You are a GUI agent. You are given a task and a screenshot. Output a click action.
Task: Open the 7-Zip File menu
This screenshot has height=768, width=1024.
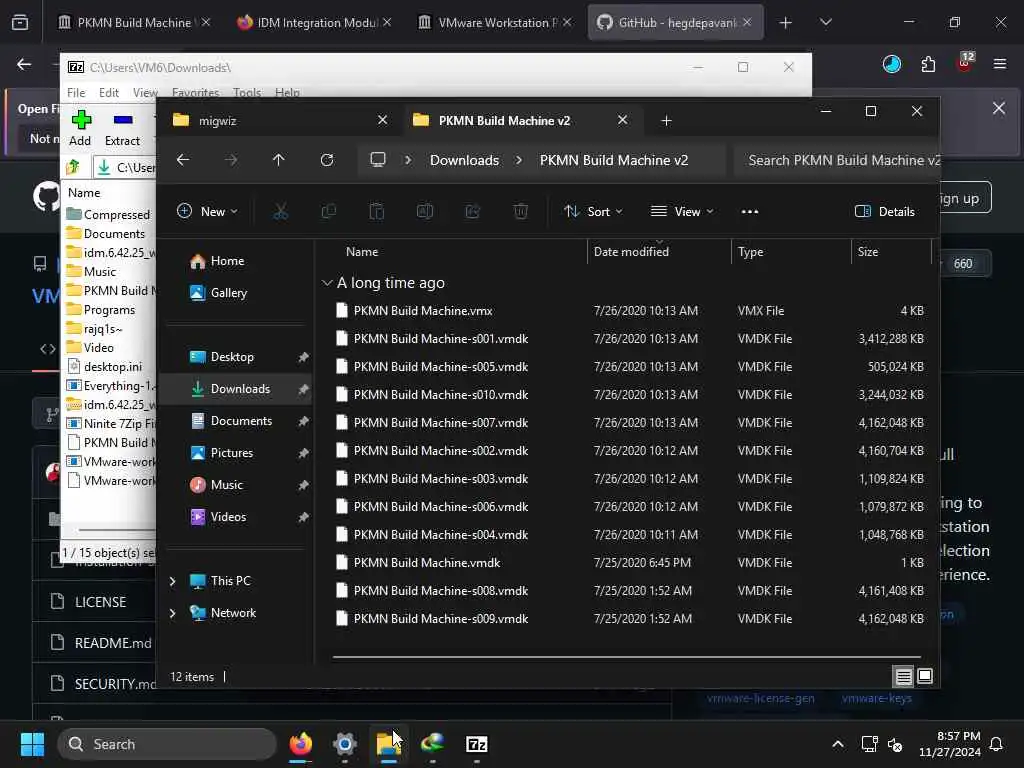[x=76, y=93]
